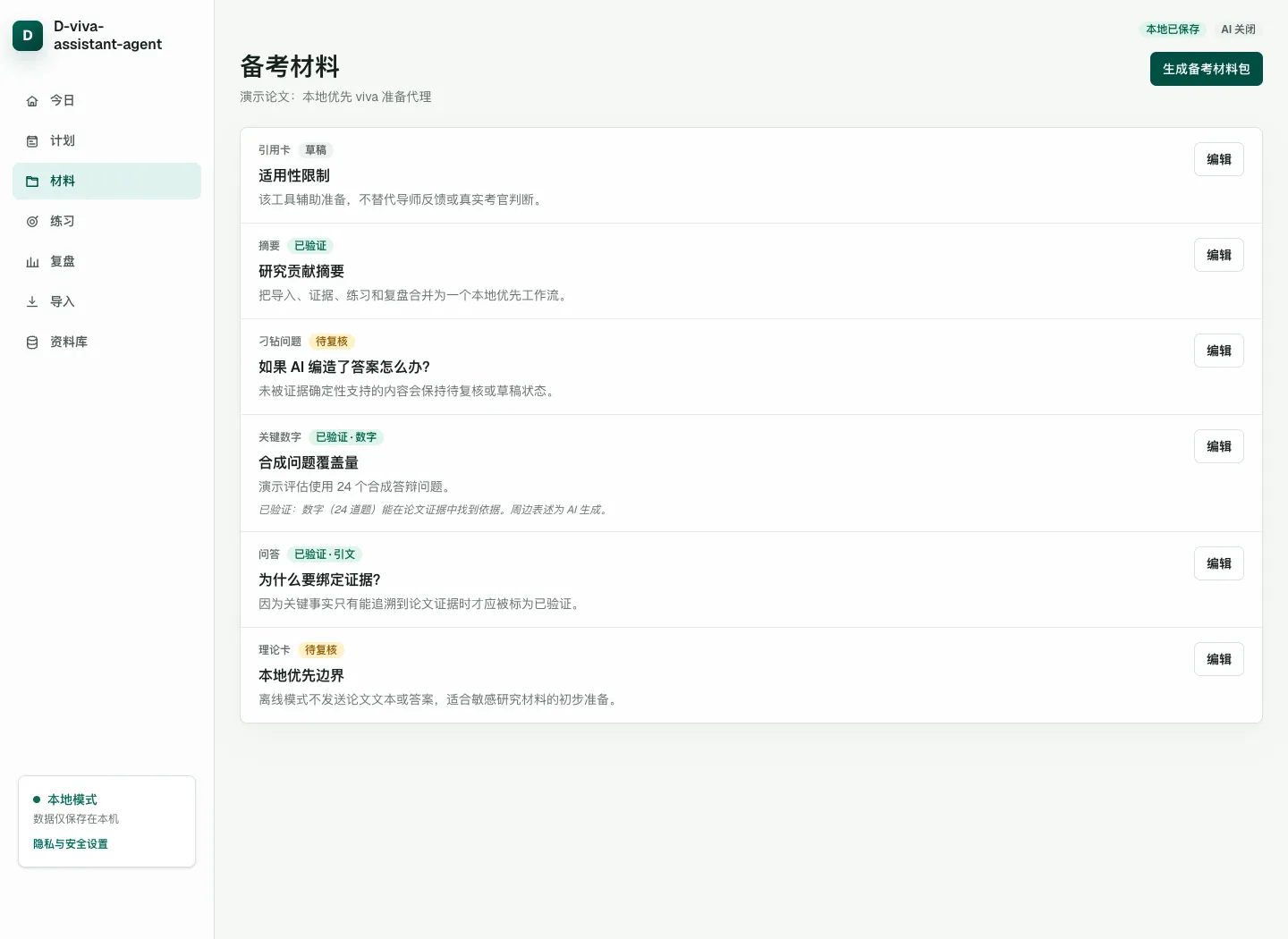Open the 资料库 section

[x=106, y=342]
